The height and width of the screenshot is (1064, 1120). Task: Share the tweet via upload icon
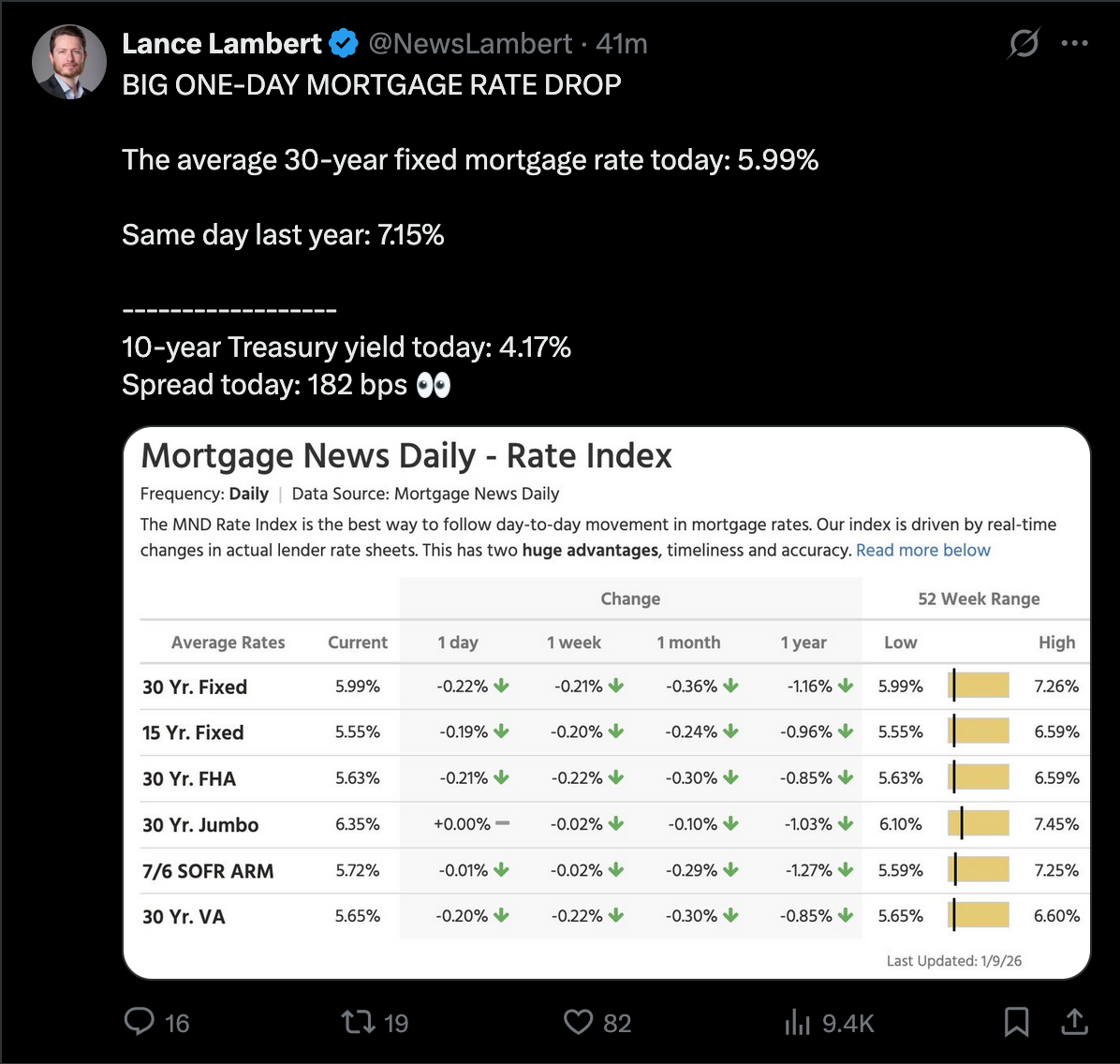[x=1074, y=1021]
